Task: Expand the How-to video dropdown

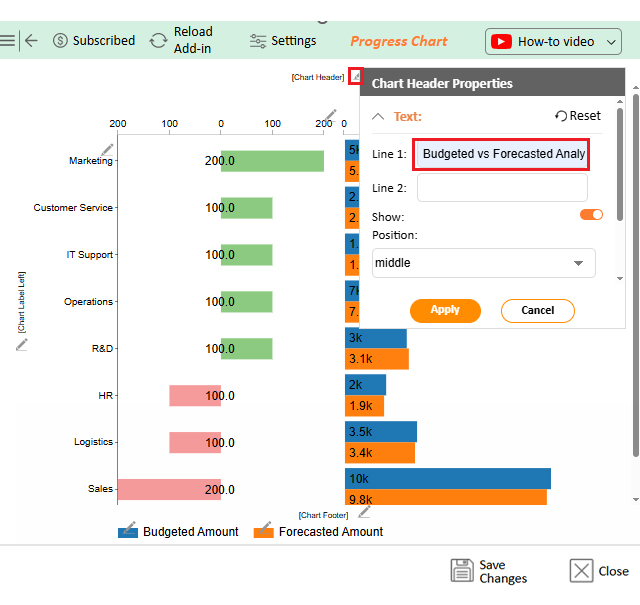Action: coord(555,41)
